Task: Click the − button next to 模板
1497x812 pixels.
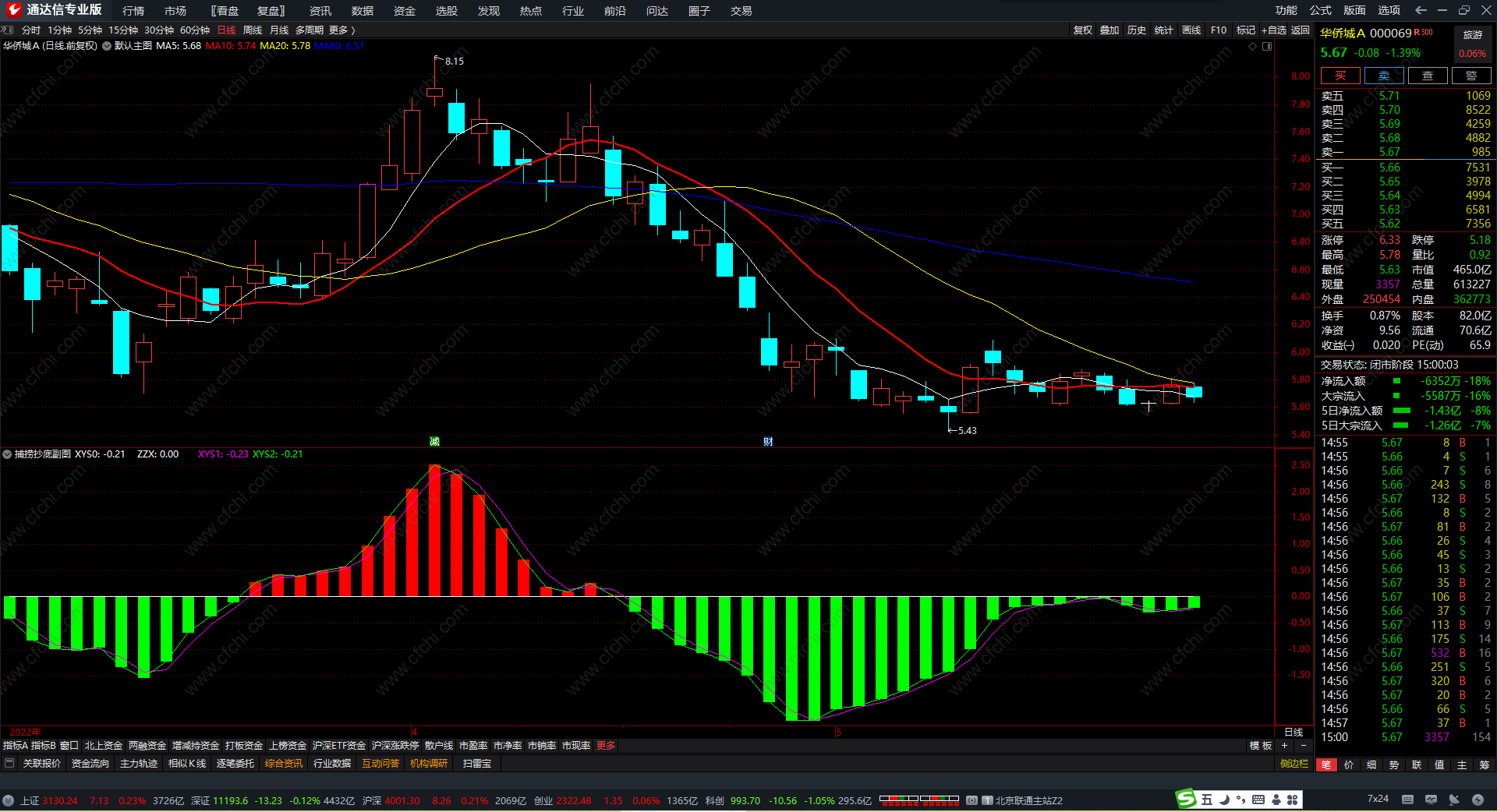Action: point(1303,746)
